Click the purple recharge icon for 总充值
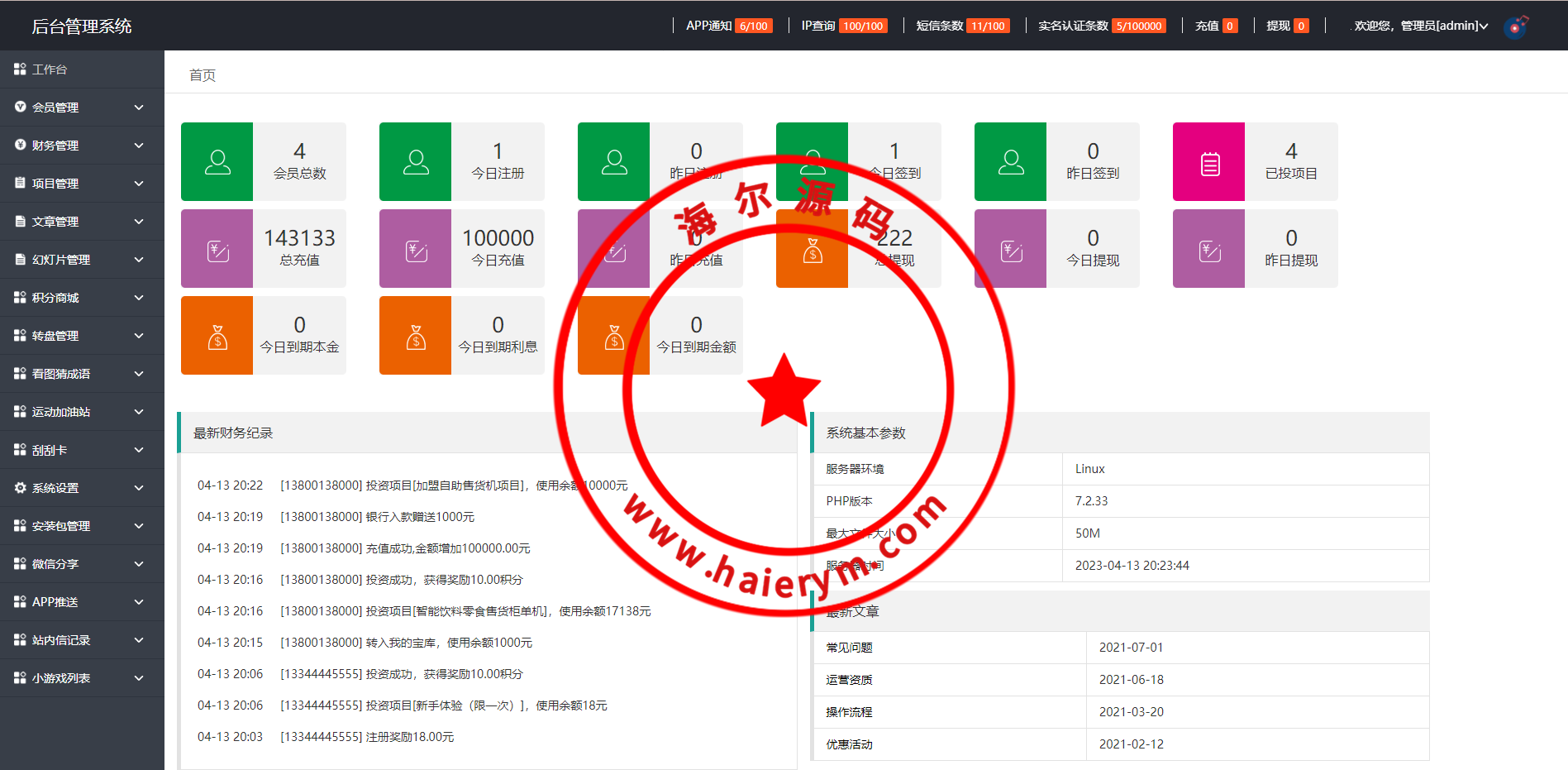This screenshot has height=770, width=1568. pyautogui.click(x=217, y=249)
